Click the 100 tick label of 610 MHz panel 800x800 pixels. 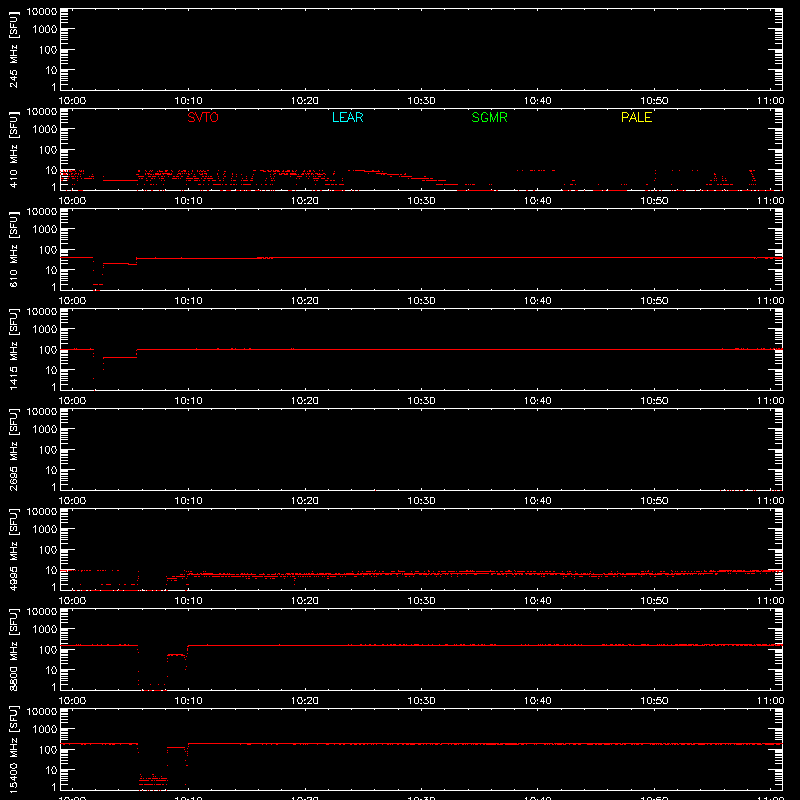pyautogui.click(x=48, y=250)
